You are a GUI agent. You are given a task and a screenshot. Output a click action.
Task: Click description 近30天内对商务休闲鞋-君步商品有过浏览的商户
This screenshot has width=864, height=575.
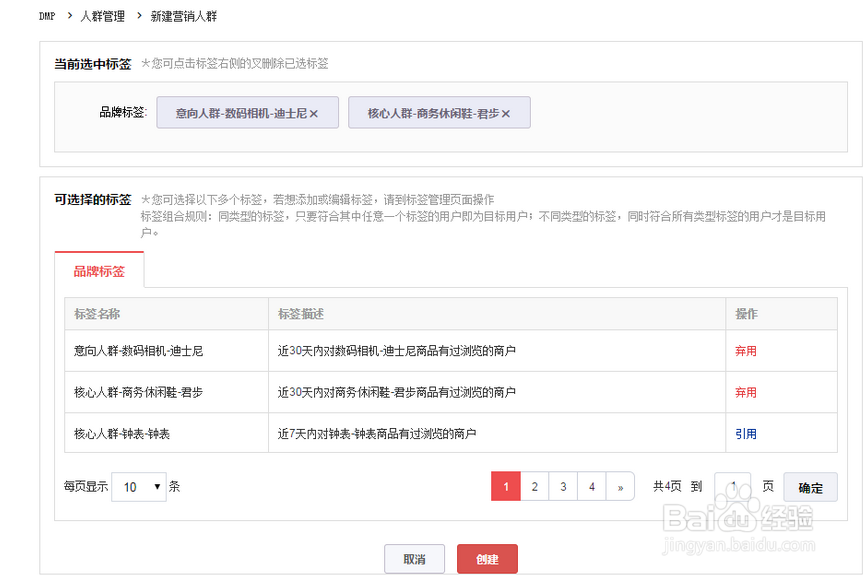pos(397,392)
